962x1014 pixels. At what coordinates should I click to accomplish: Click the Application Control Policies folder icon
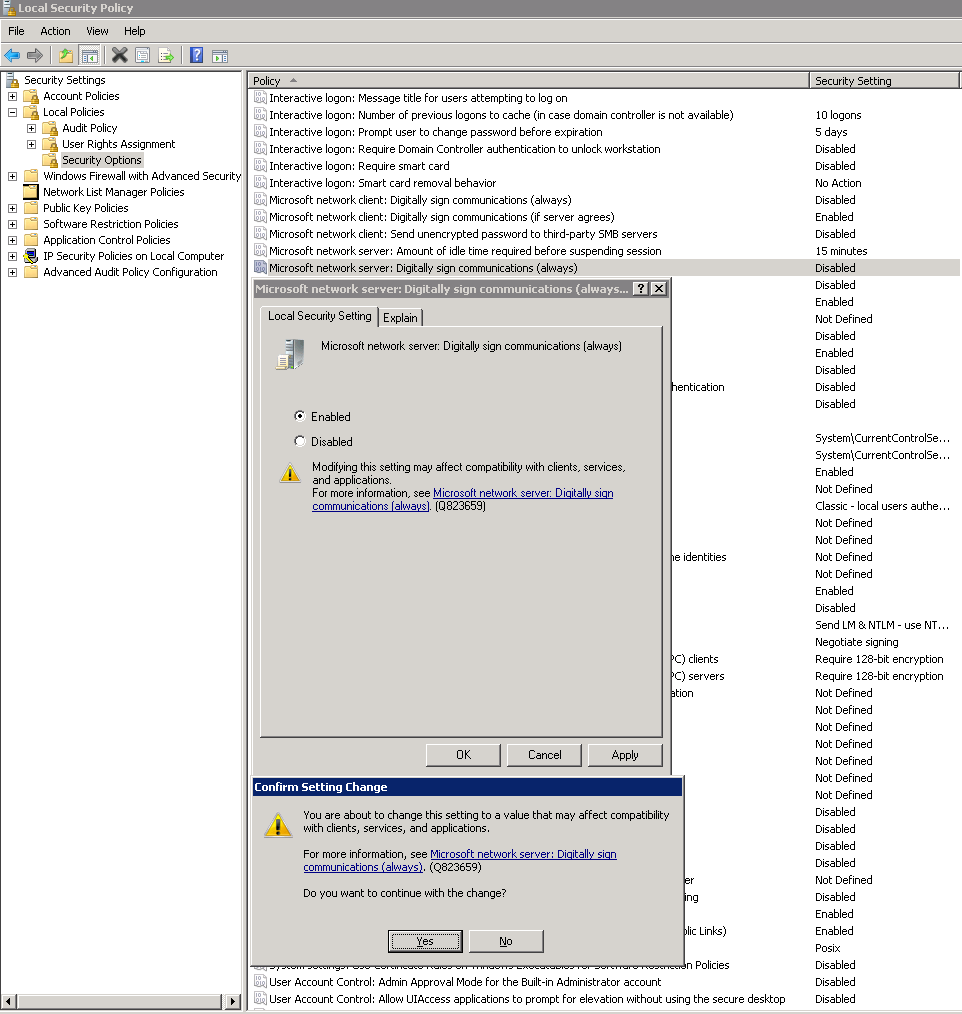click(x=31, y=240)
